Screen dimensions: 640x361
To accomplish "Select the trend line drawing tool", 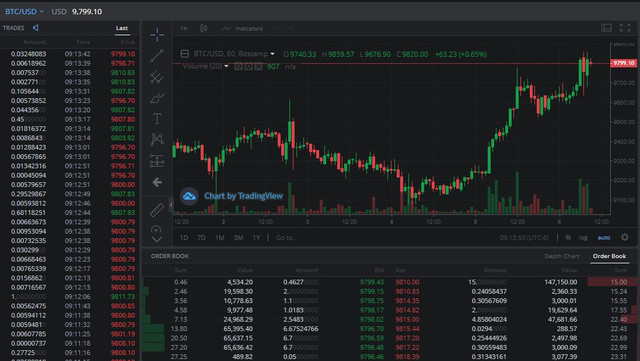I will (x=157, y=56).
